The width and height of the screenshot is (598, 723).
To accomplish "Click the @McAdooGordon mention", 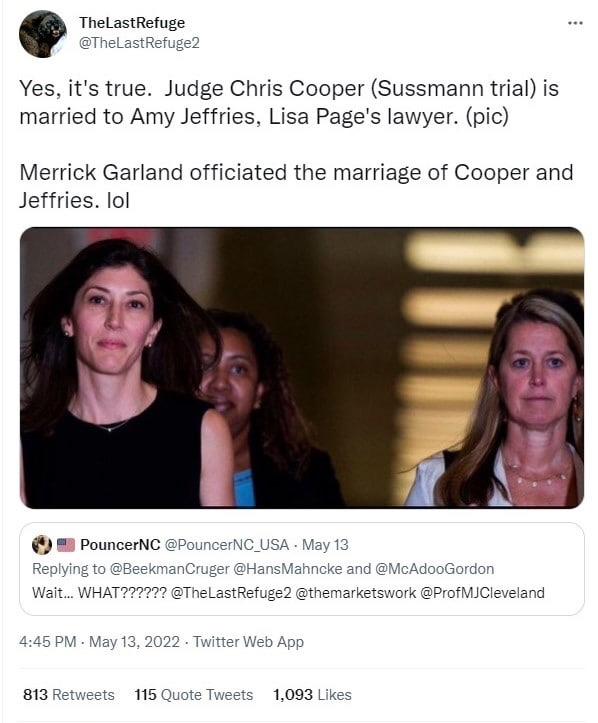I will coord(434,569).
